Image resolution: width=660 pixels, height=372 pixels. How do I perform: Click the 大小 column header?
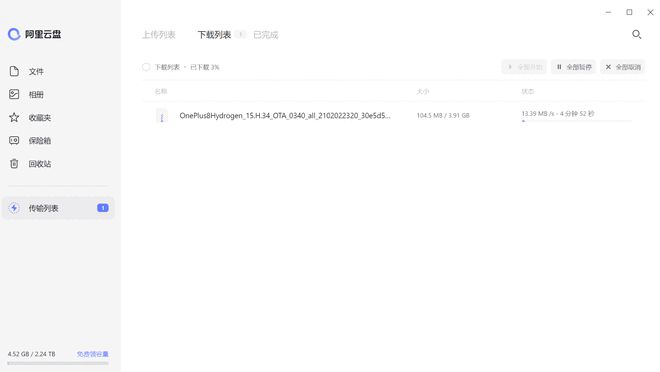coord(423,91)
